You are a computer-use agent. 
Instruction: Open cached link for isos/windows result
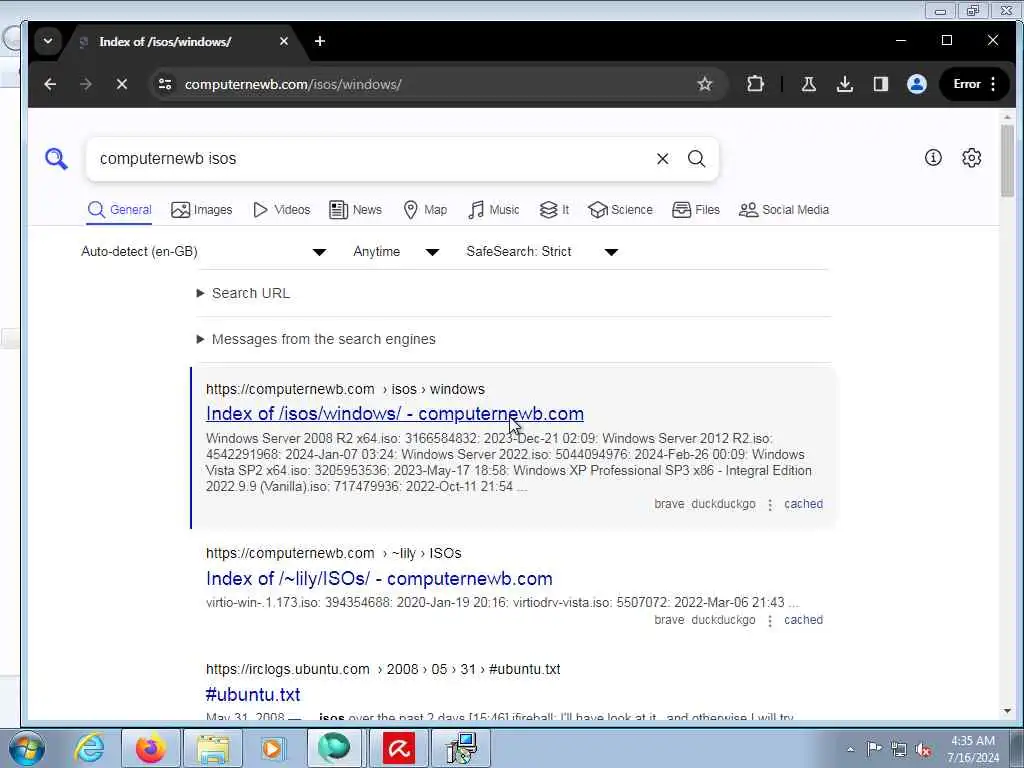pos(803,504)
